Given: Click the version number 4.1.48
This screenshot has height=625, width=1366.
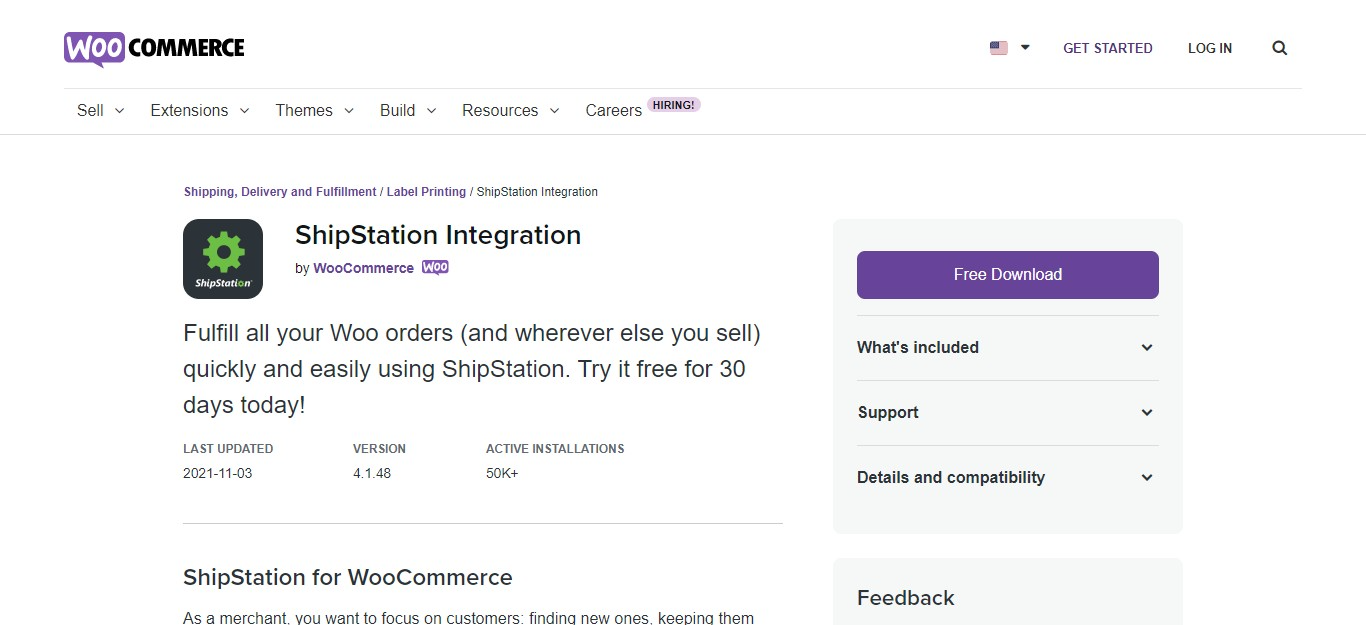Looking at the screenshot, I should (x=372, y=473).
